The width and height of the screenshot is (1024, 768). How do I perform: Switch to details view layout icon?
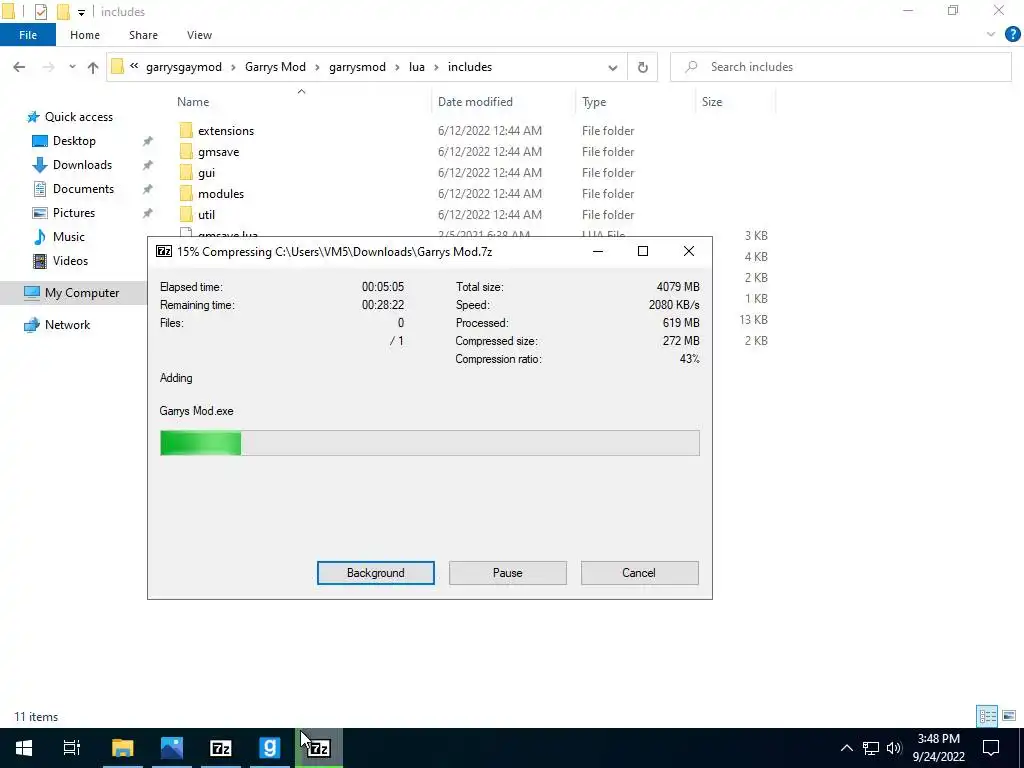click(x=987, y=716)
